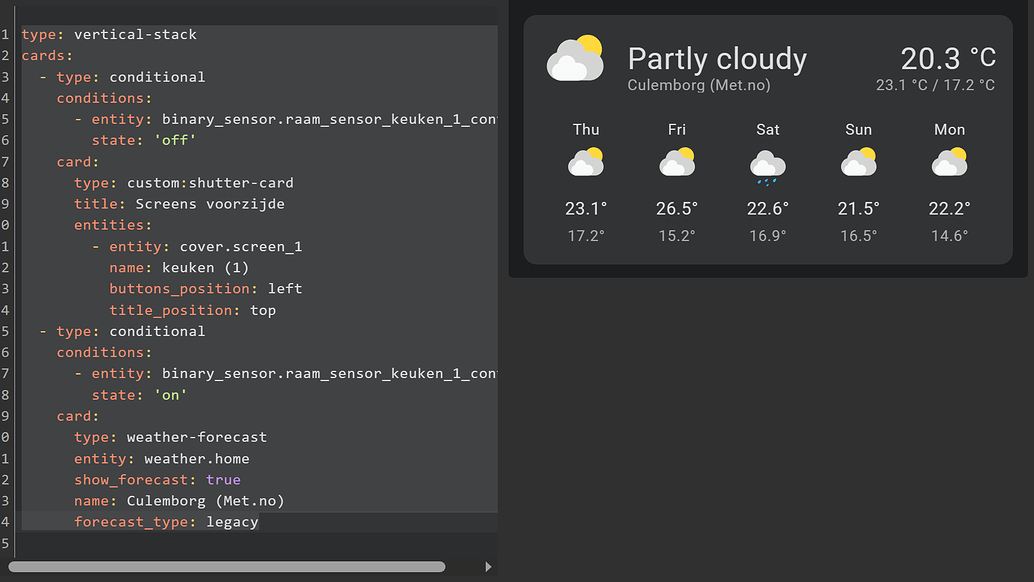This screenshot has width=1034, height=582.
Task: Click the state: 'on' value
Action: [170, 395]
